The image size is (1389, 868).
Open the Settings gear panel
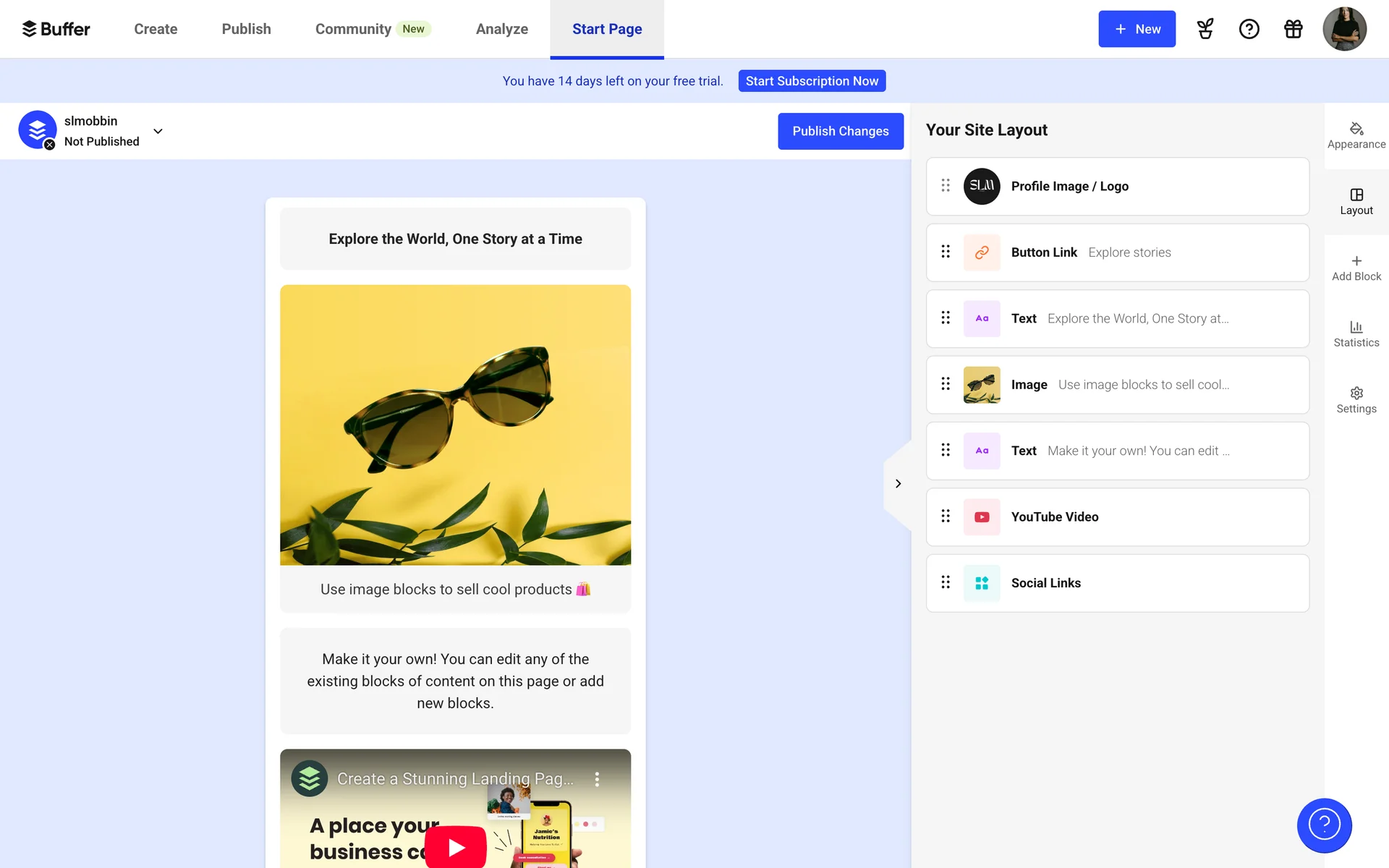pos(1356,400)
